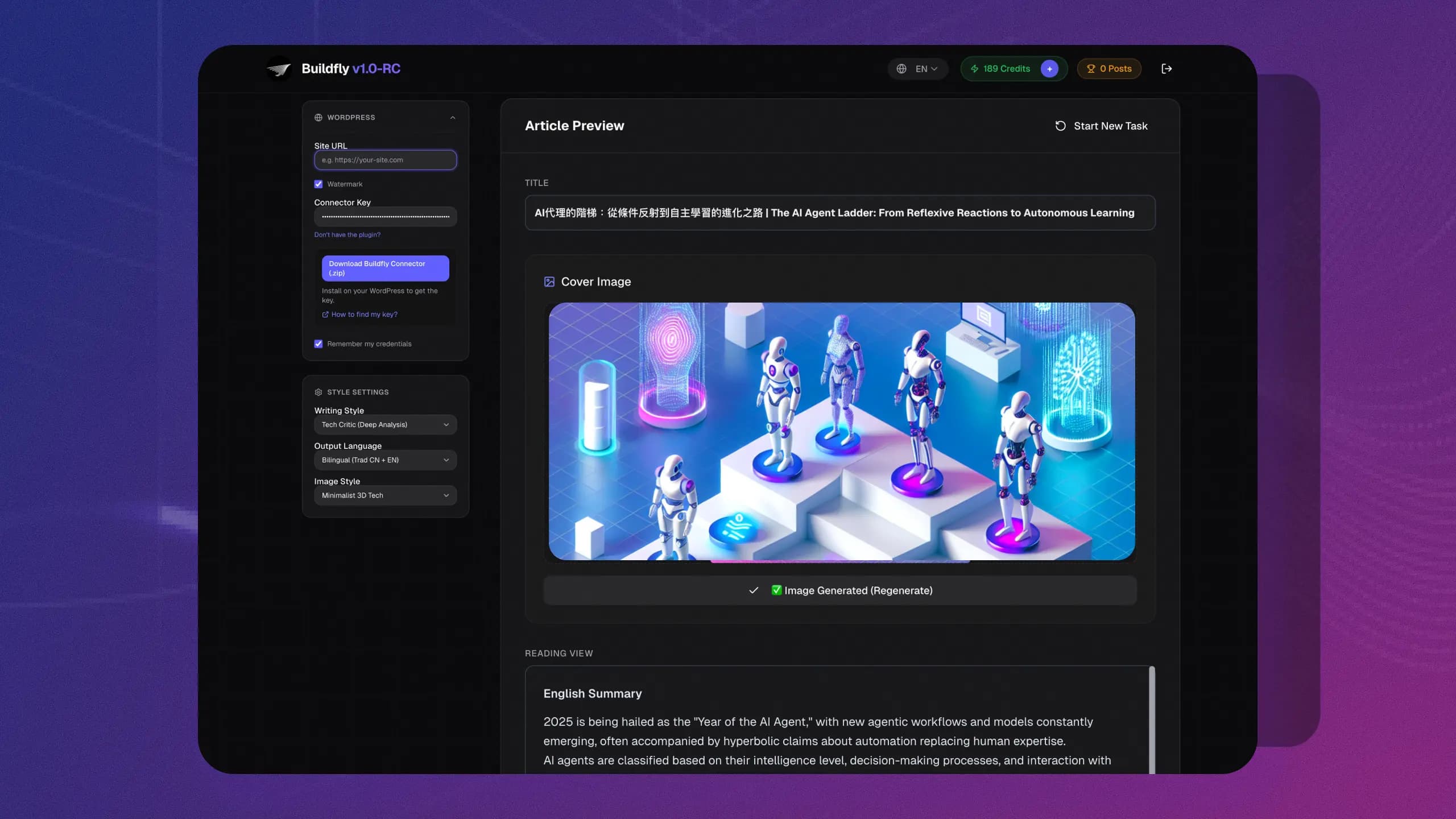Click the Style Settings gear icon
The image size is (1456, 819).
[x=318, y=392]
